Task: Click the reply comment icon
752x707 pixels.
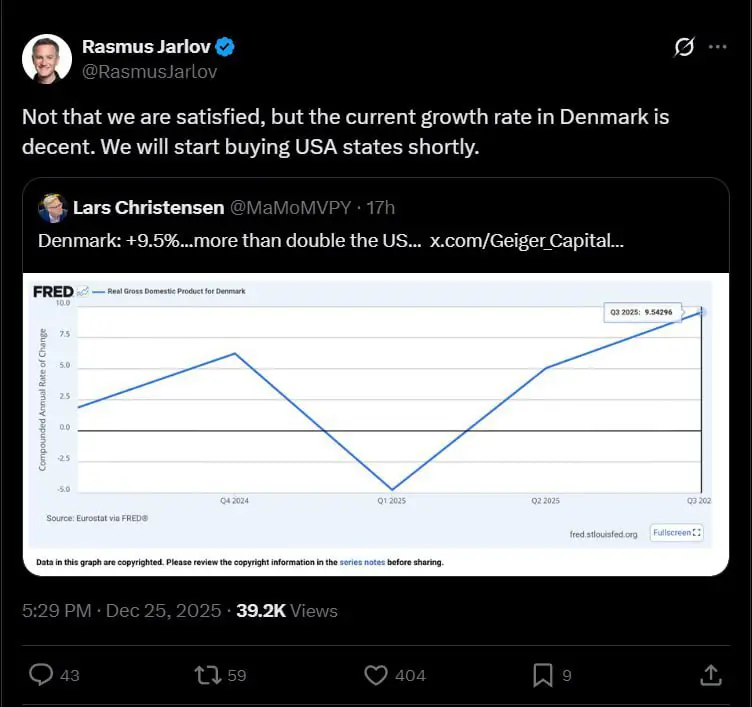Action: (41, 675)
